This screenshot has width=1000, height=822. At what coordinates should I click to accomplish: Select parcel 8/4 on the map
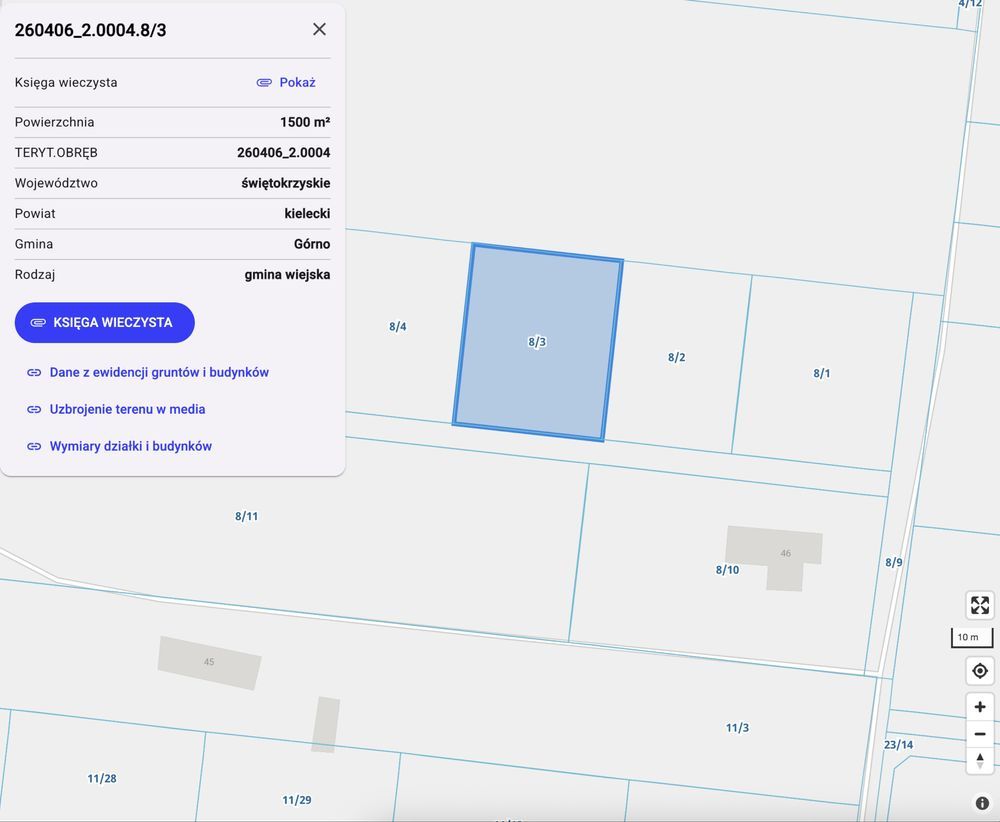pyautogui.click(x=398, y=327)
